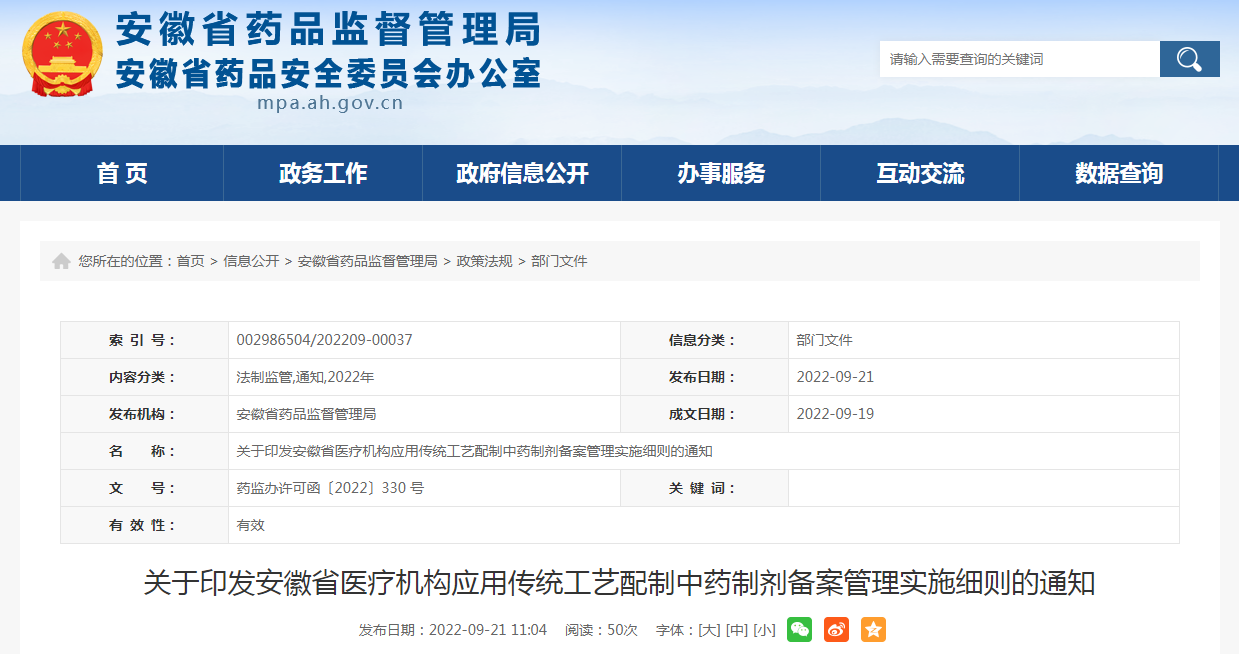Click publish timestamp 2022-09-21 11:04

488,630
